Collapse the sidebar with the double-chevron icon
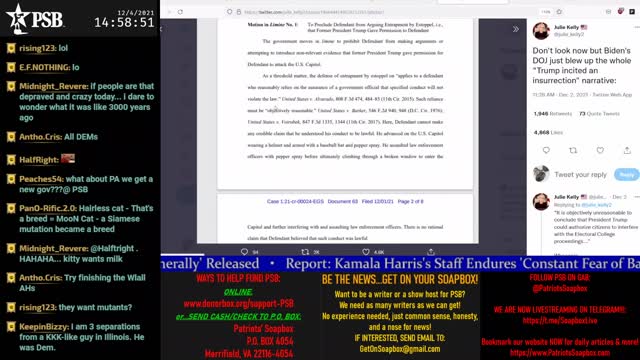 pos(516,29)
